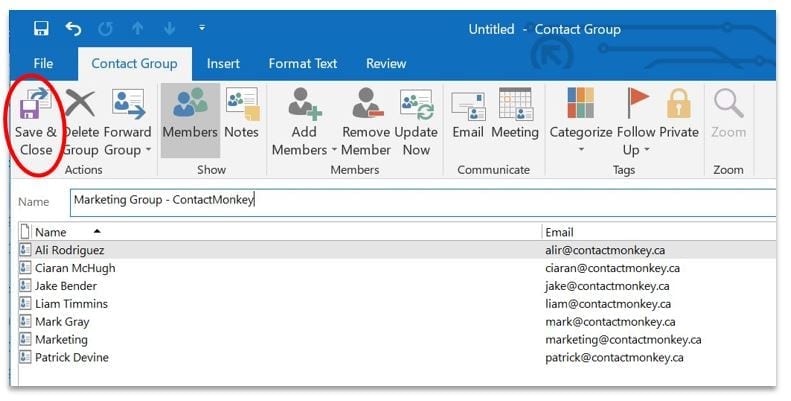791x401 pixels.
Task: Click the patrick@contactmonkey.ca email
Action: (x=614, y=358)
